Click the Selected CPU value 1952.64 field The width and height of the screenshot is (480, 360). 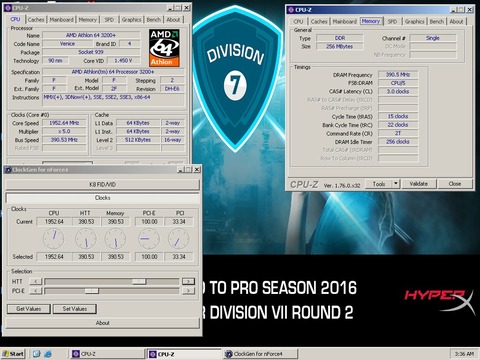tap(54, 257)
